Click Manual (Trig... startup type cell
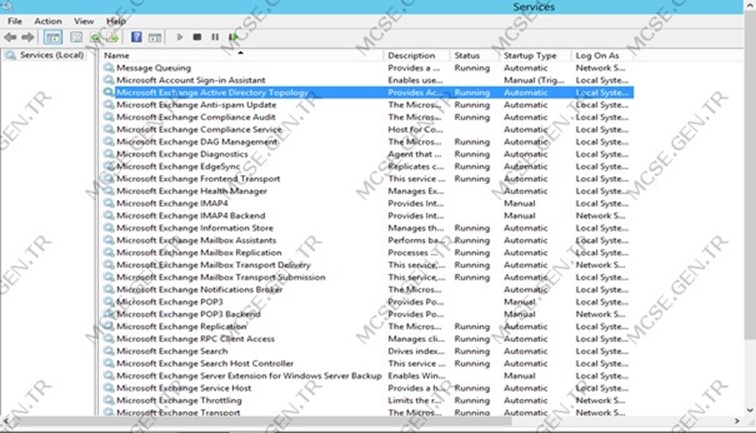The height and width of the screenshot is (433, 756). tap(534, 80)
